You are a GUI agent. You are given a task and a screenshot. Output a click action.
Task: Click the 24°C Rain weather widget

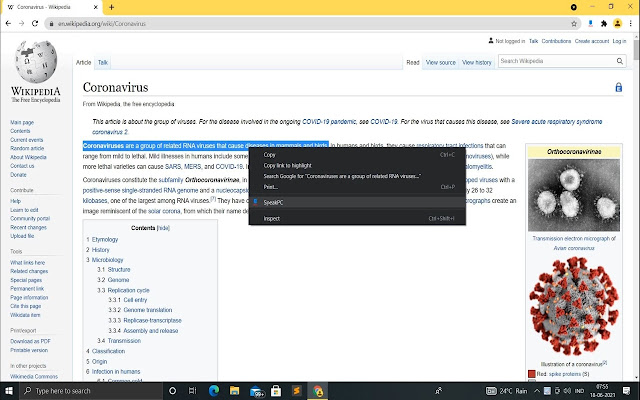507,391
